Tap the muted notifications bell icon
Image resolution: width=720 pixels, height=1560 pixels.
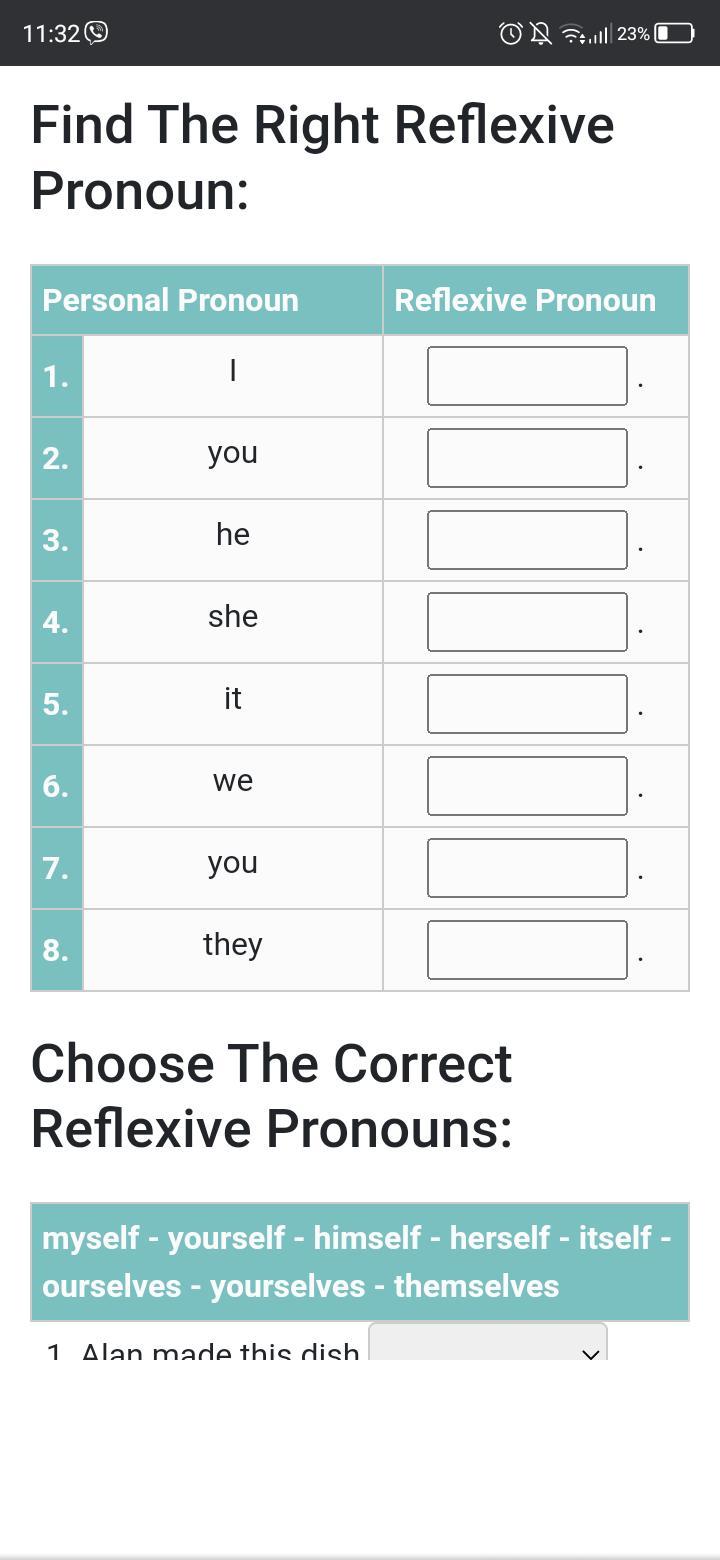pos(540,34)
